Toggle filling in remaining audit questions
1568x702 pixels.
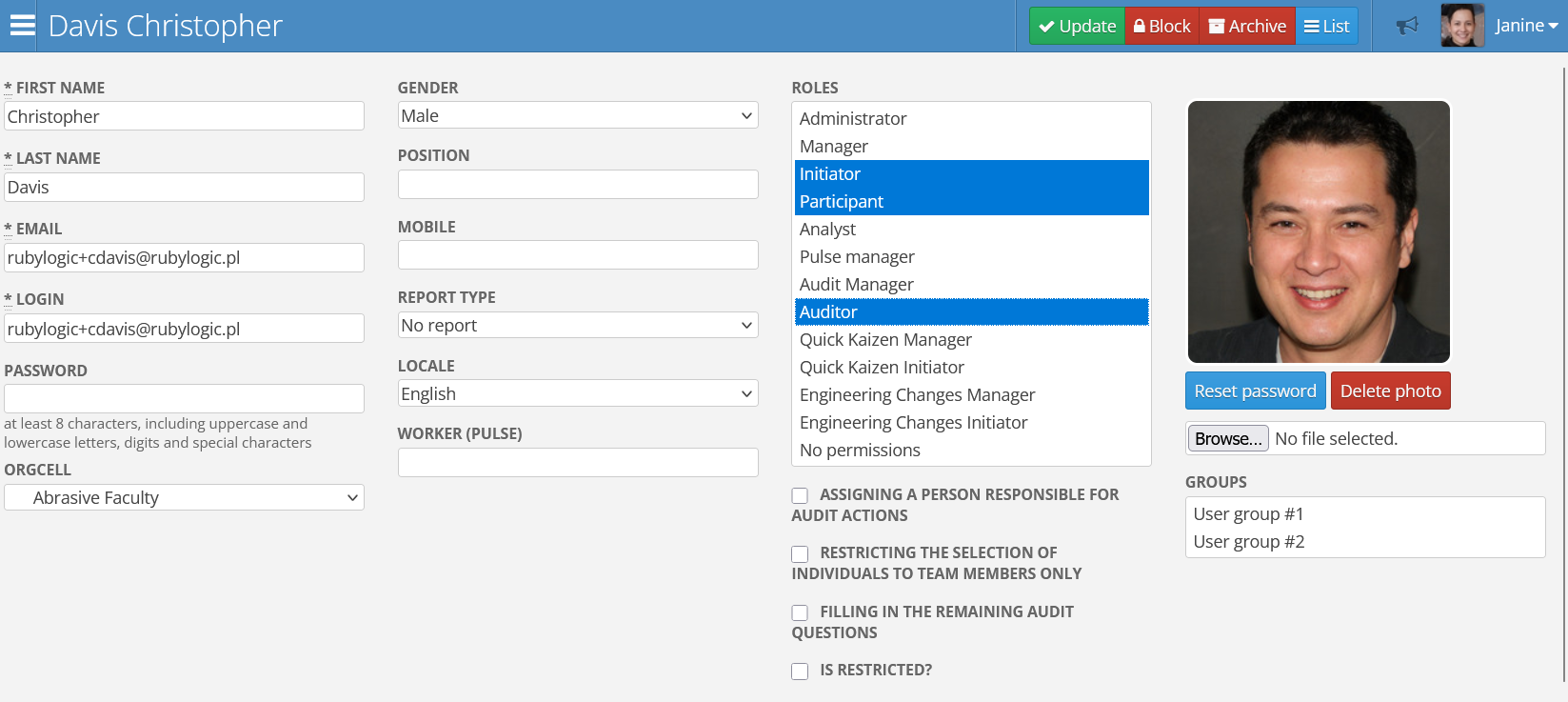point(800,612)
